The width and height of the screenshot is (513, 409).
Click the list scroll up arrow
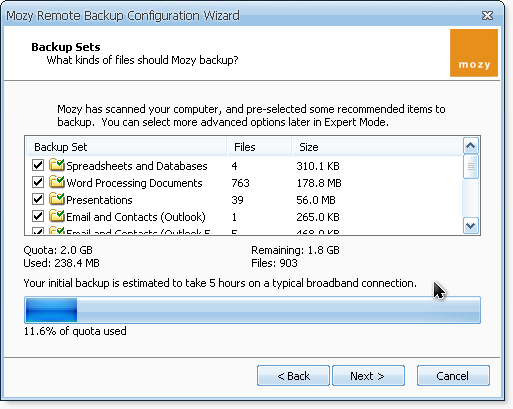pos(471,146)
